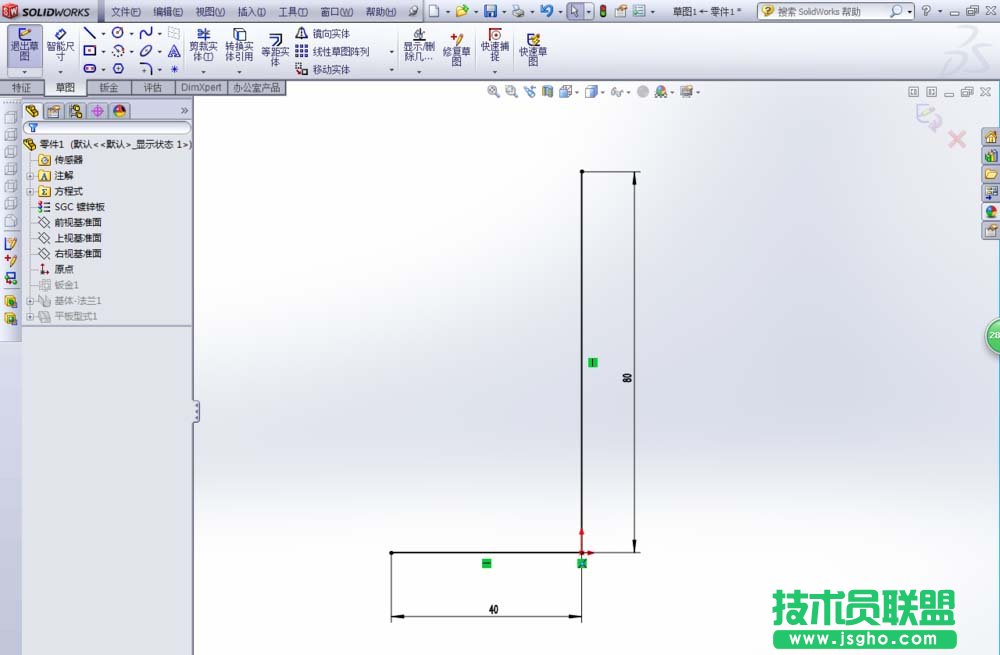1000x655 pixels.
Task: Expand the 平板型式1 tree node
Action: (30, 316)
